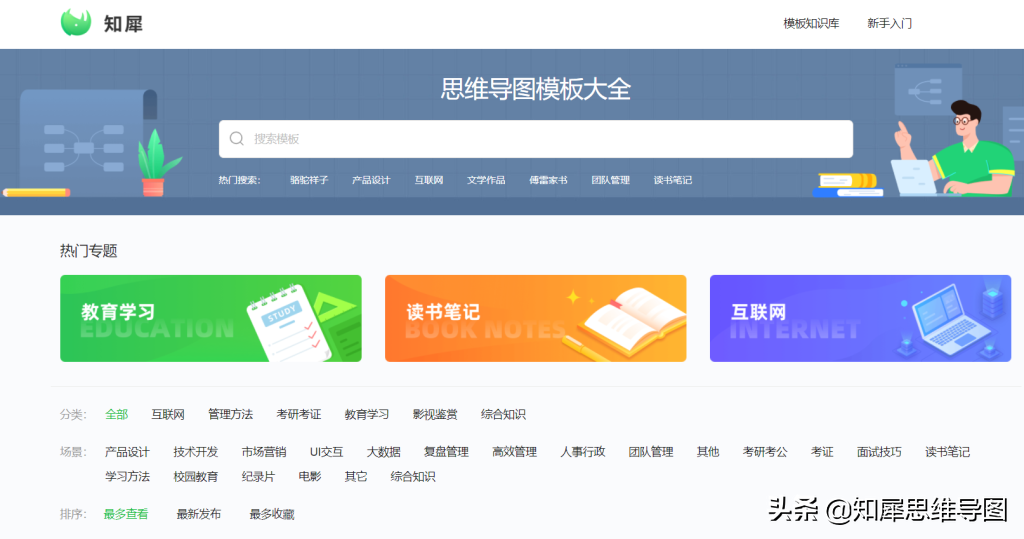Viewport: 1024px width, 539px height.
Task: Select 互联网 category filter
Action: 168,414
